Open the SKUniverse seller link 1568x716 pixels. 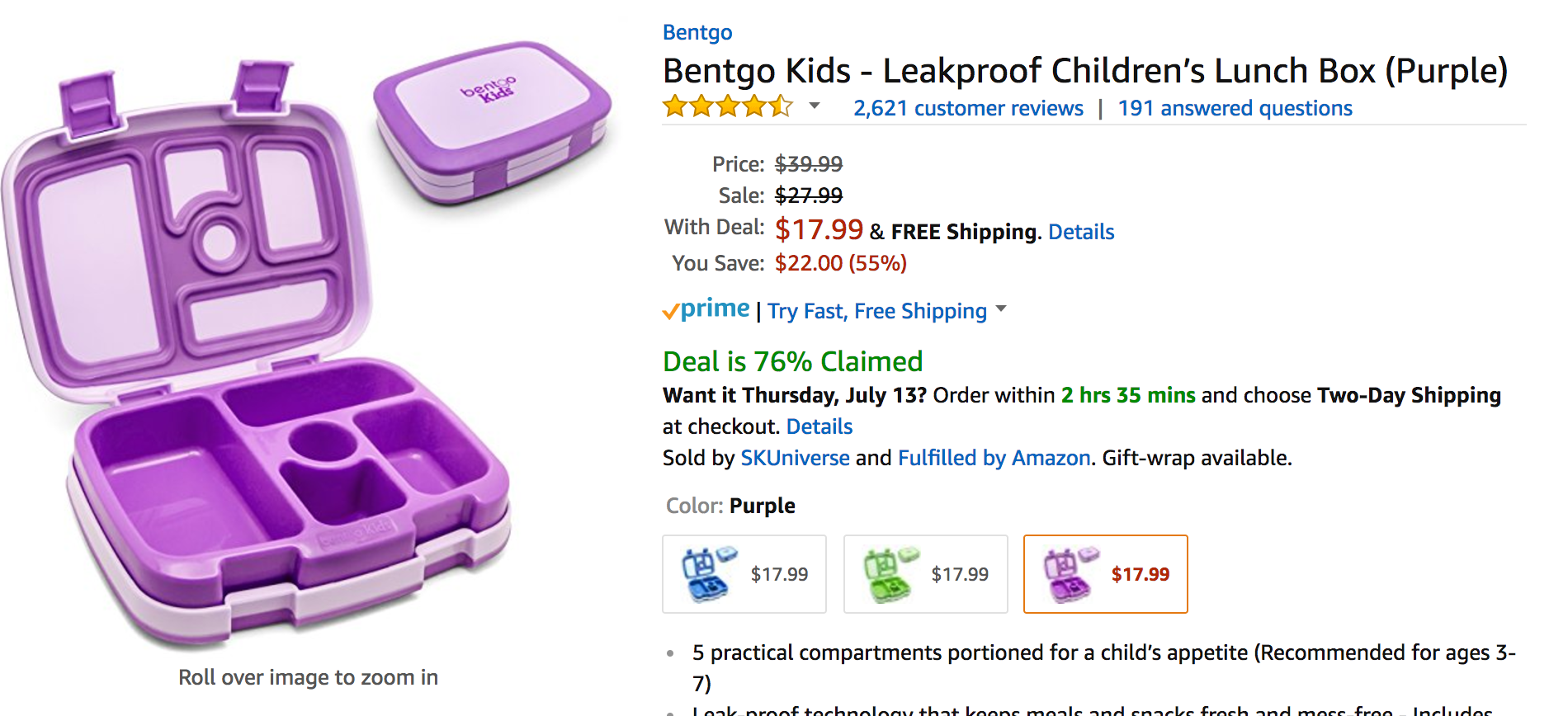click(x=795, y=458)
